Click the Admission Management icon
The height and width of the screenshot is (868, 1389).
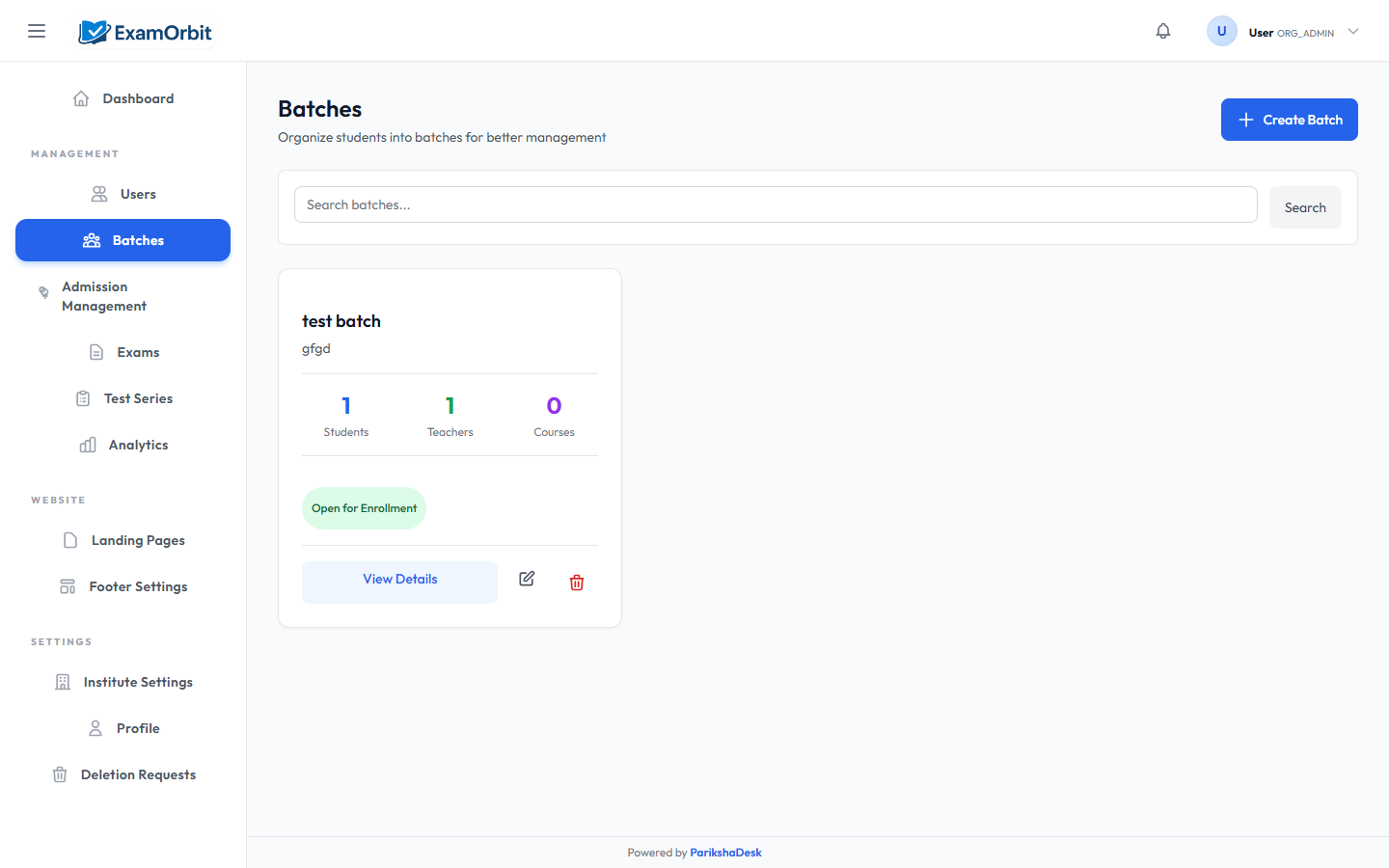[43, 292]
